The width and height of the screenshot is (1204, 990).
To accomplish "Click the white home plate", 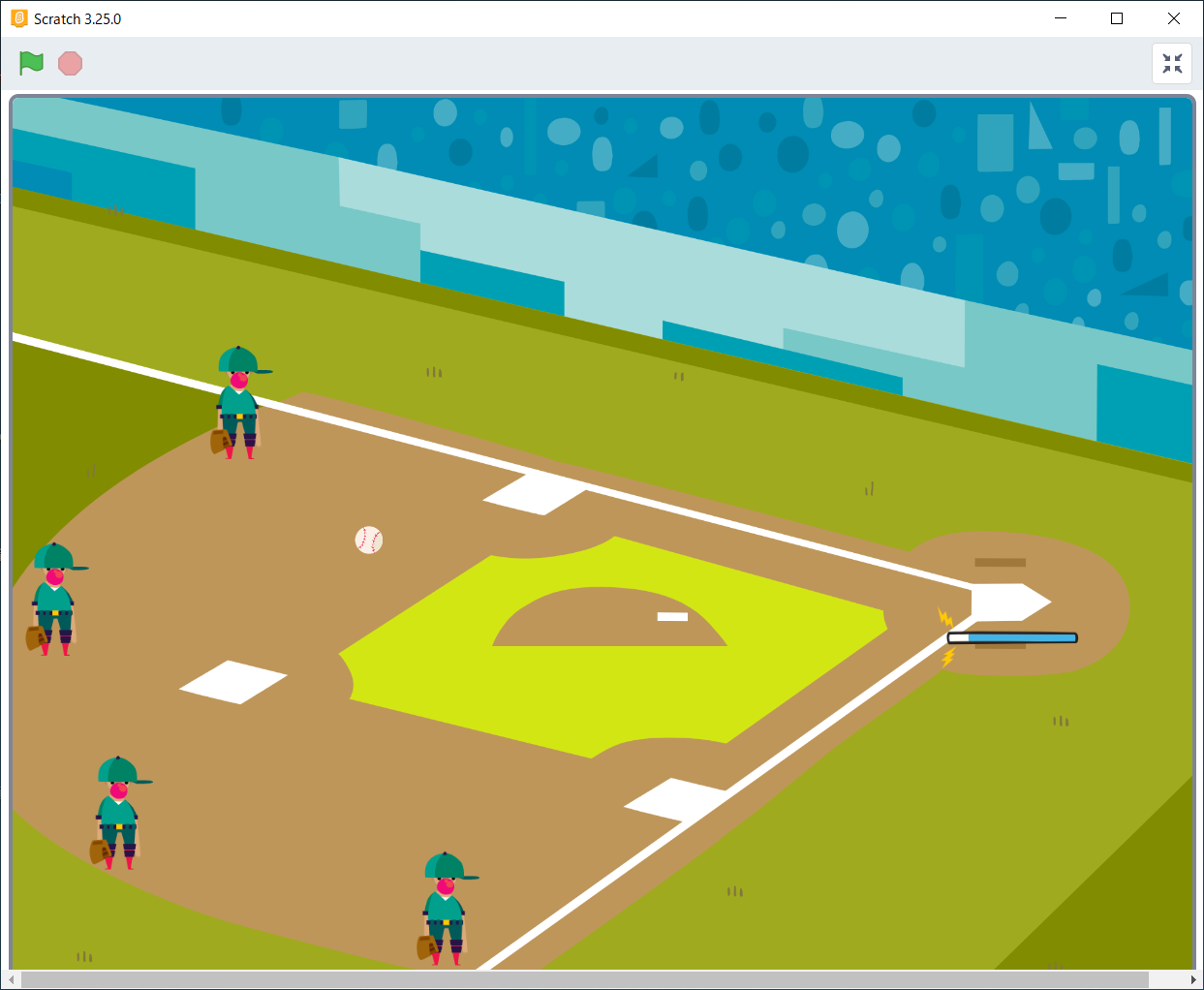I will tap(1010, 602).
